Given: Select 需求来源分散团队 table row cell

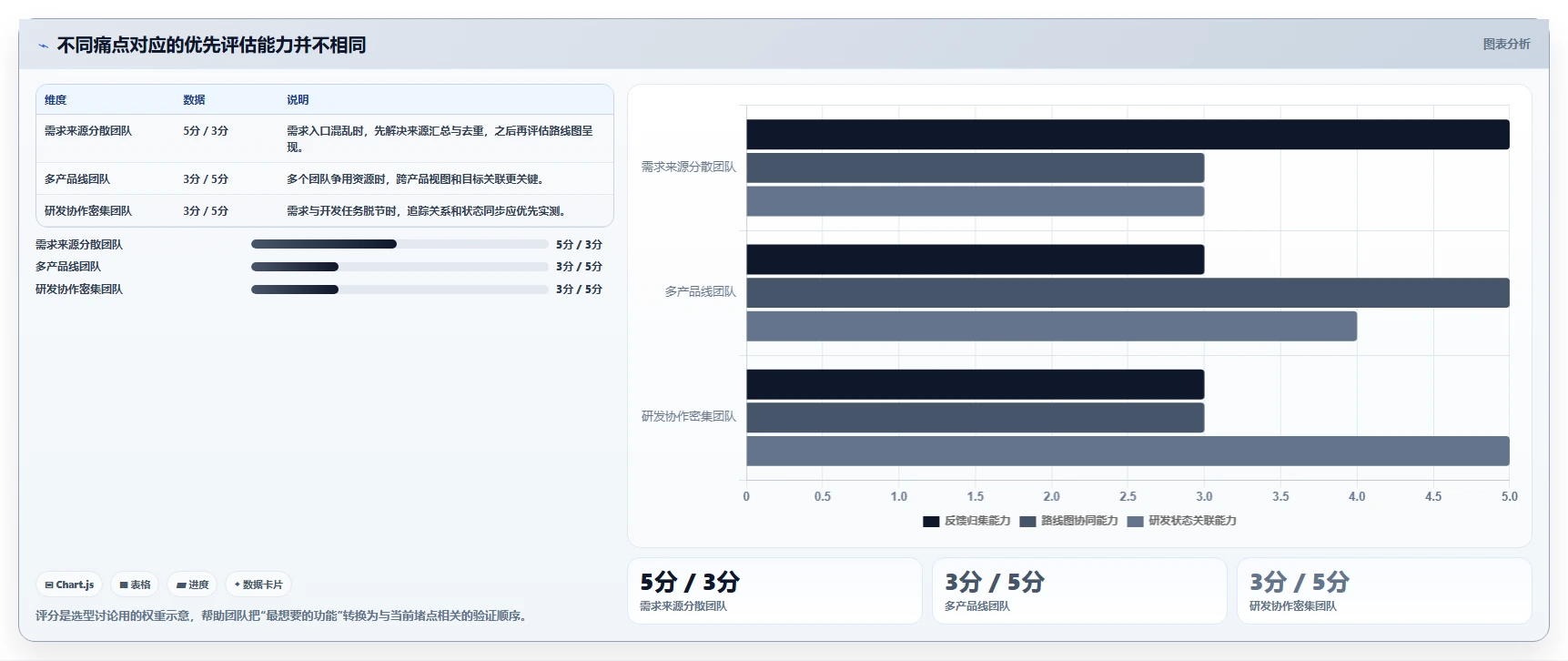Looking at the screenshot, I should tap(88, 131).
